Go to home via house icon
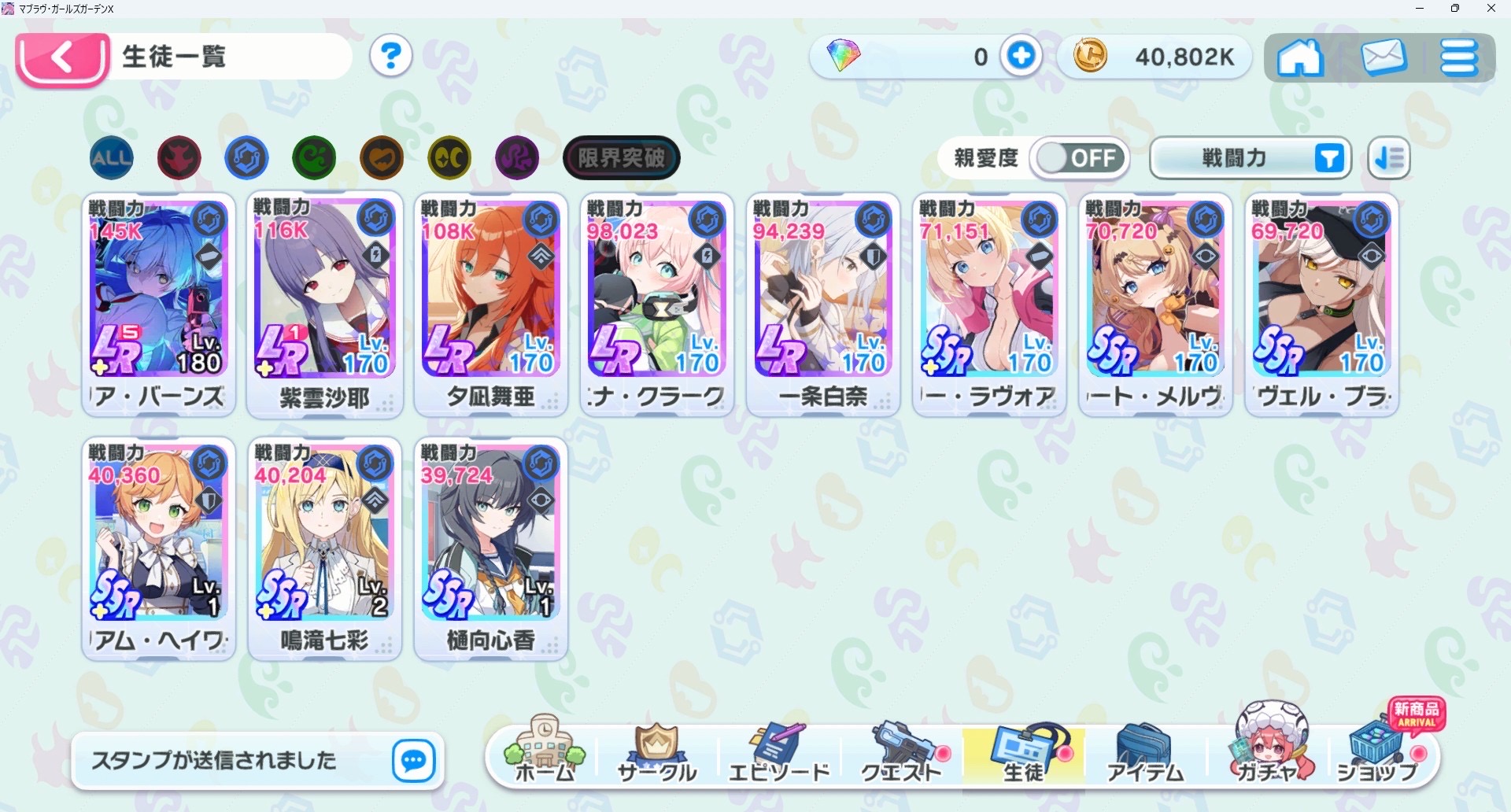Viewport: 1511px width, 812px height. click(x=1300, y=57)
